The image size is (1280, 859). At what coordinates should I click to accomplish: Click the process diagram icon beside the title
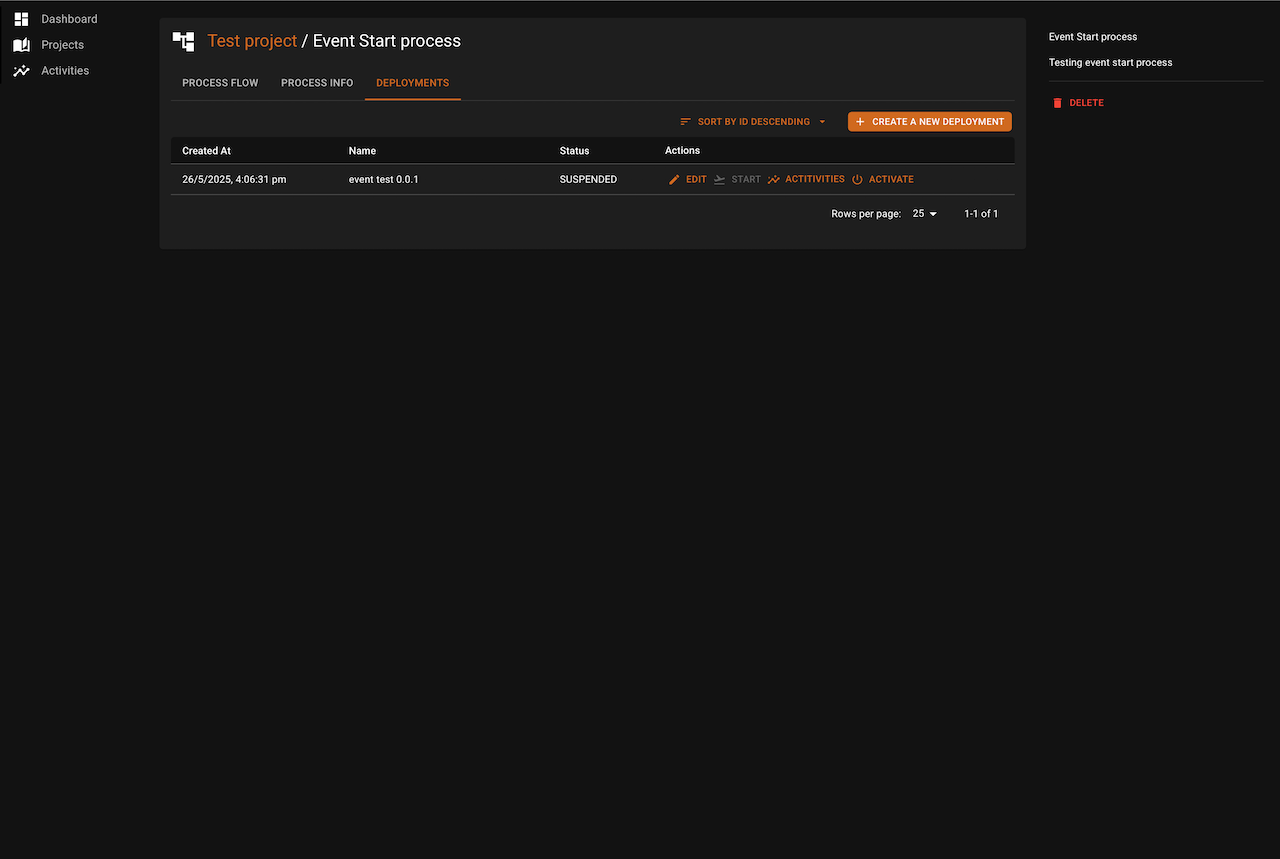click(x=183, y=41)
